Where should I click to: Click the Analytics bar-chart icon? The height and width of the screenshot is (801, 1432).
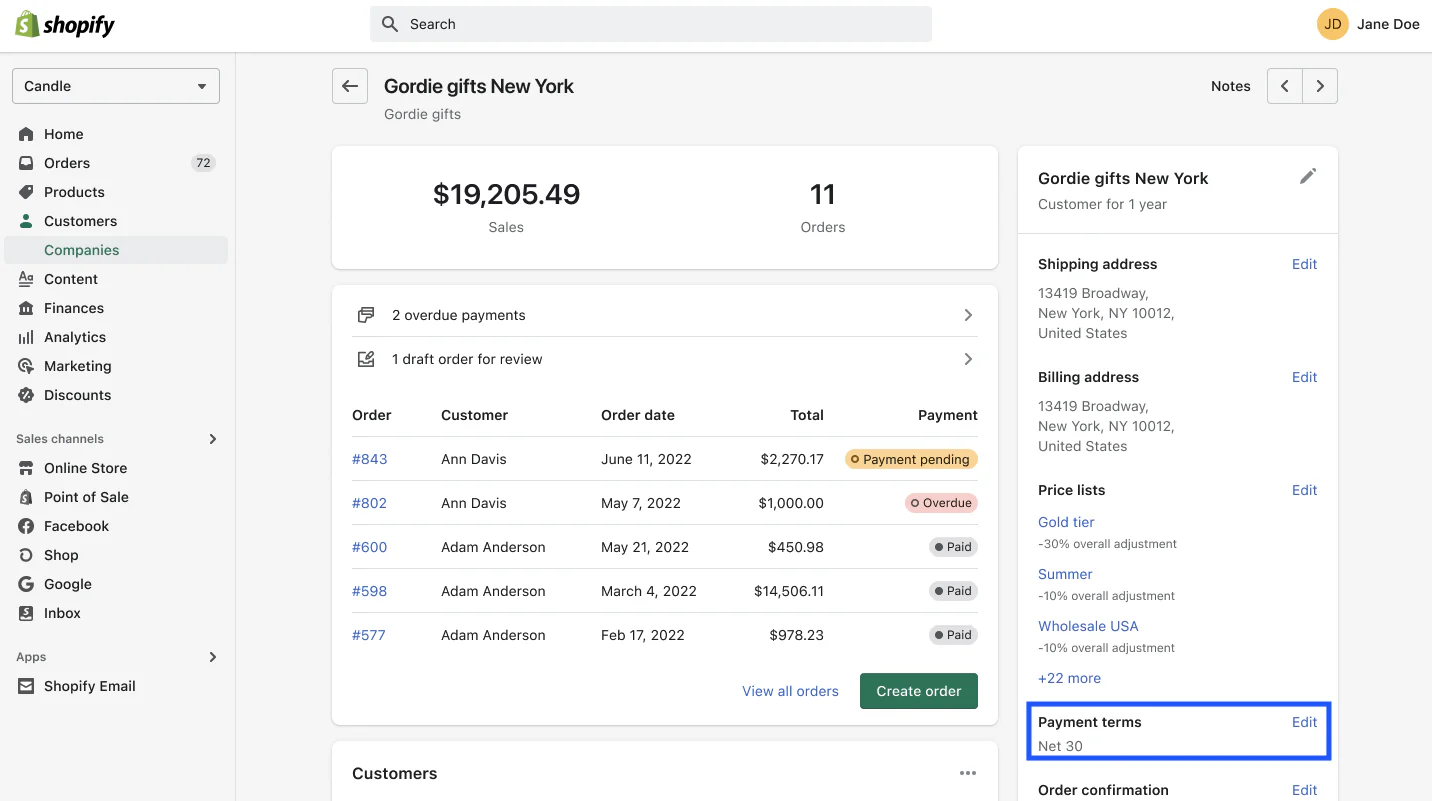[25, 336]
